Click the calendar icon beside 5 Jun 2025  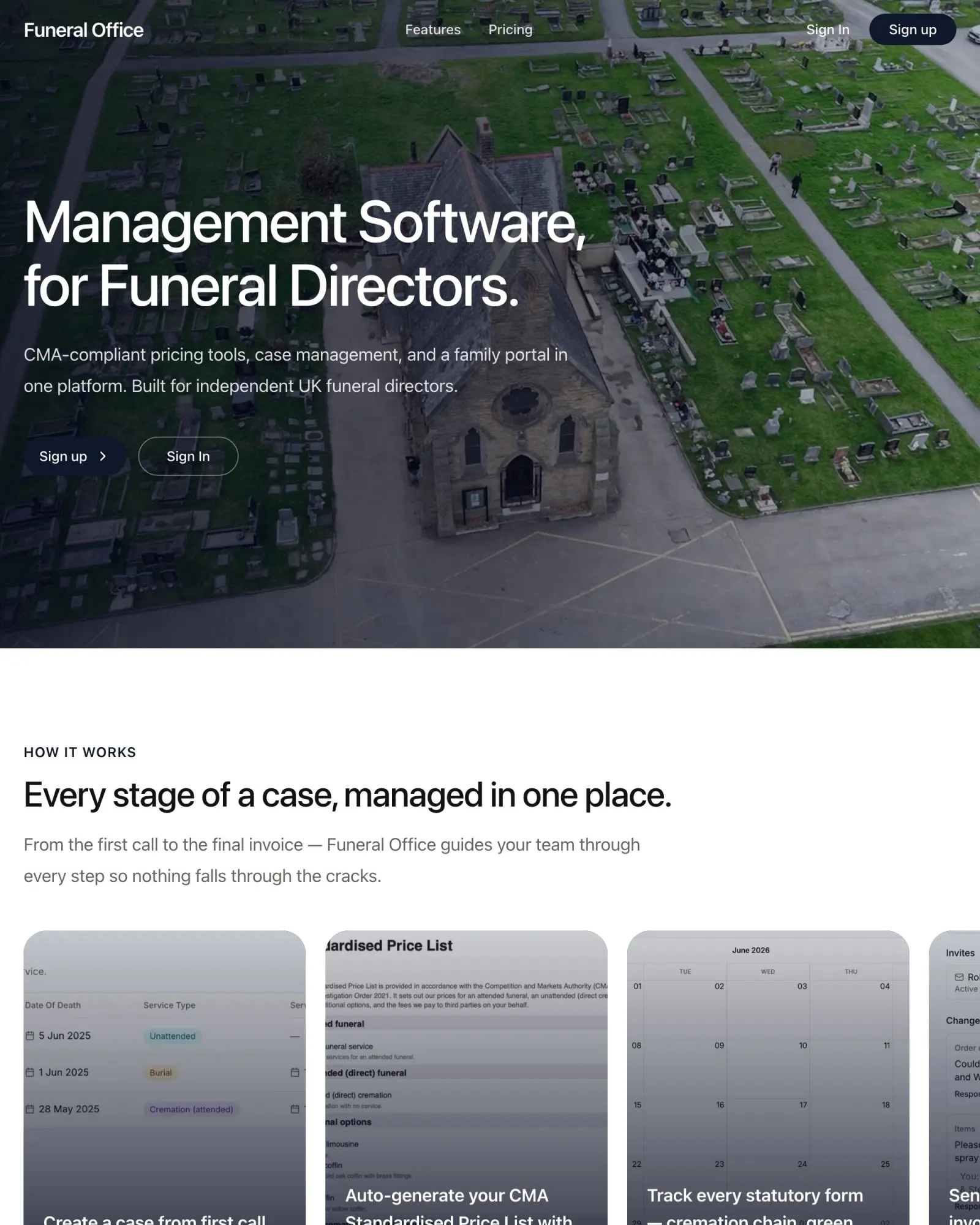coord(29,1036)
